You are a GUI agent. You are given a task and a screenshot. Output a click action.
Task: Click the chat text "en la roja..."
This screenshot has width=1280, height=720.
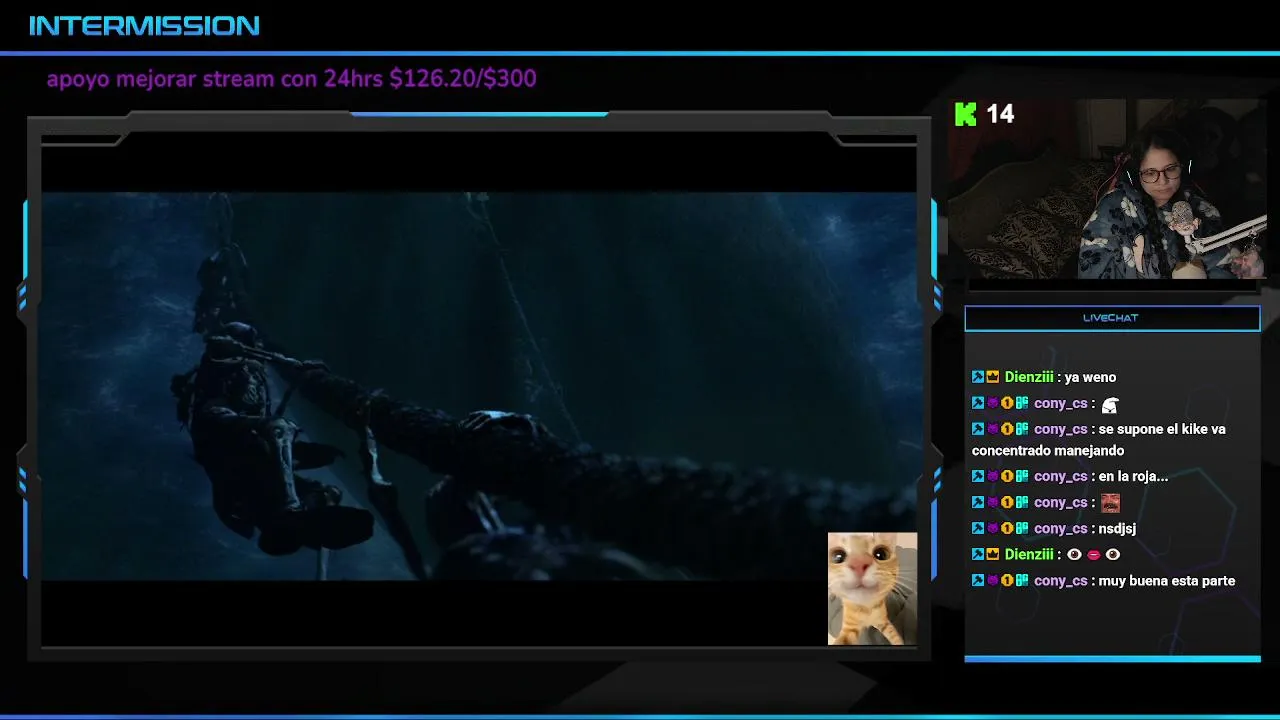point(1133,477)
